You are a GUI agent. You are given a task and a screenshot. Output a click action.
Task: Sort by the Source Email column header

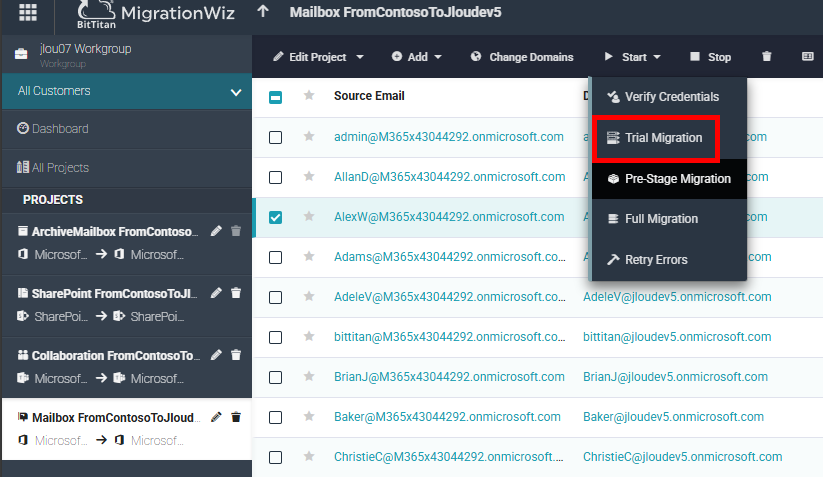click(369, 96)
